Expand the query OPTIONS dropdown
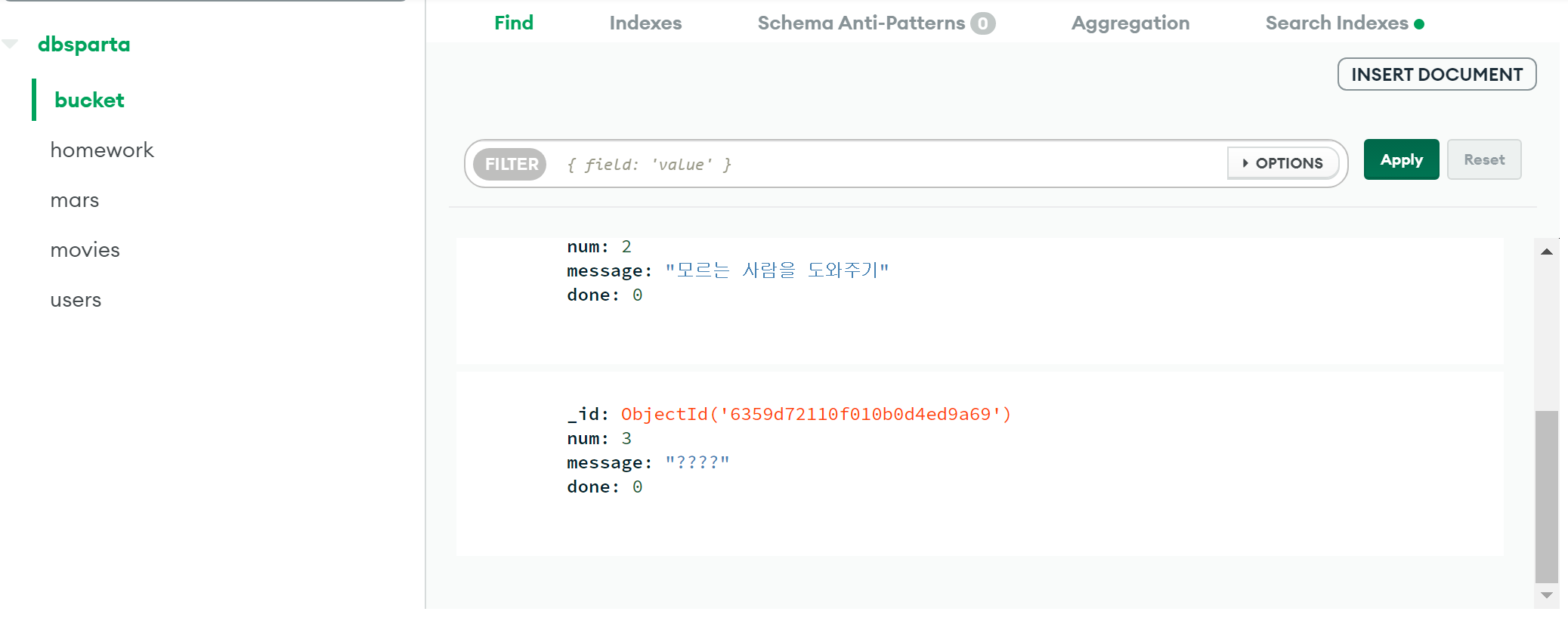The width and height of the screenshot is (1568, 627). click(1282, 163)
